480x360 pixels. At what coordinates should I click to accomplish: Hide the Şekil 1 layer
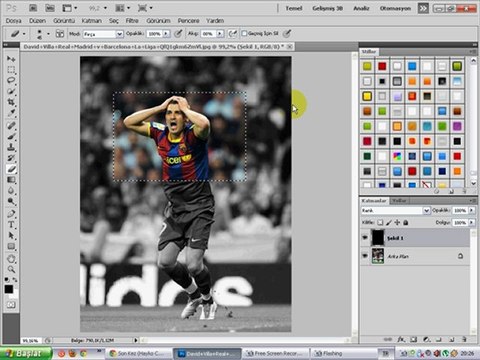tap(365, 238)
